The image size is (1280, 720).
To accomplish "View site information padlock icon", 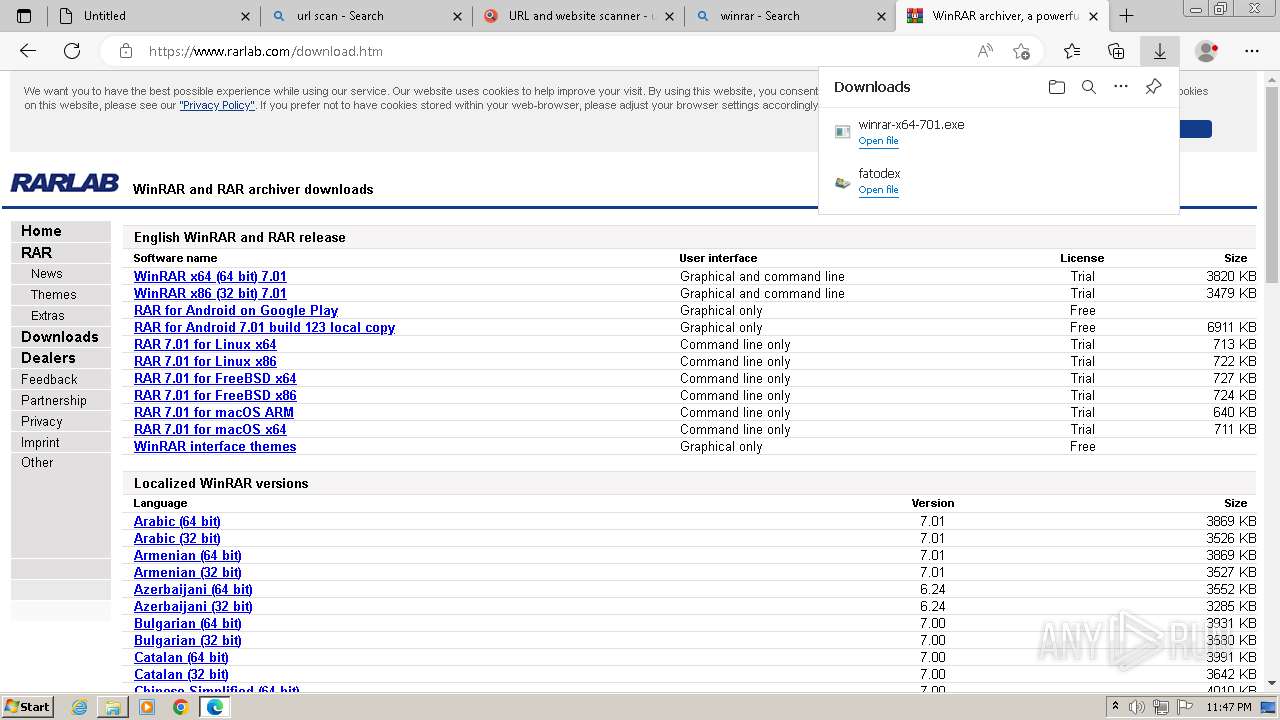I will [x=126, y=51].
